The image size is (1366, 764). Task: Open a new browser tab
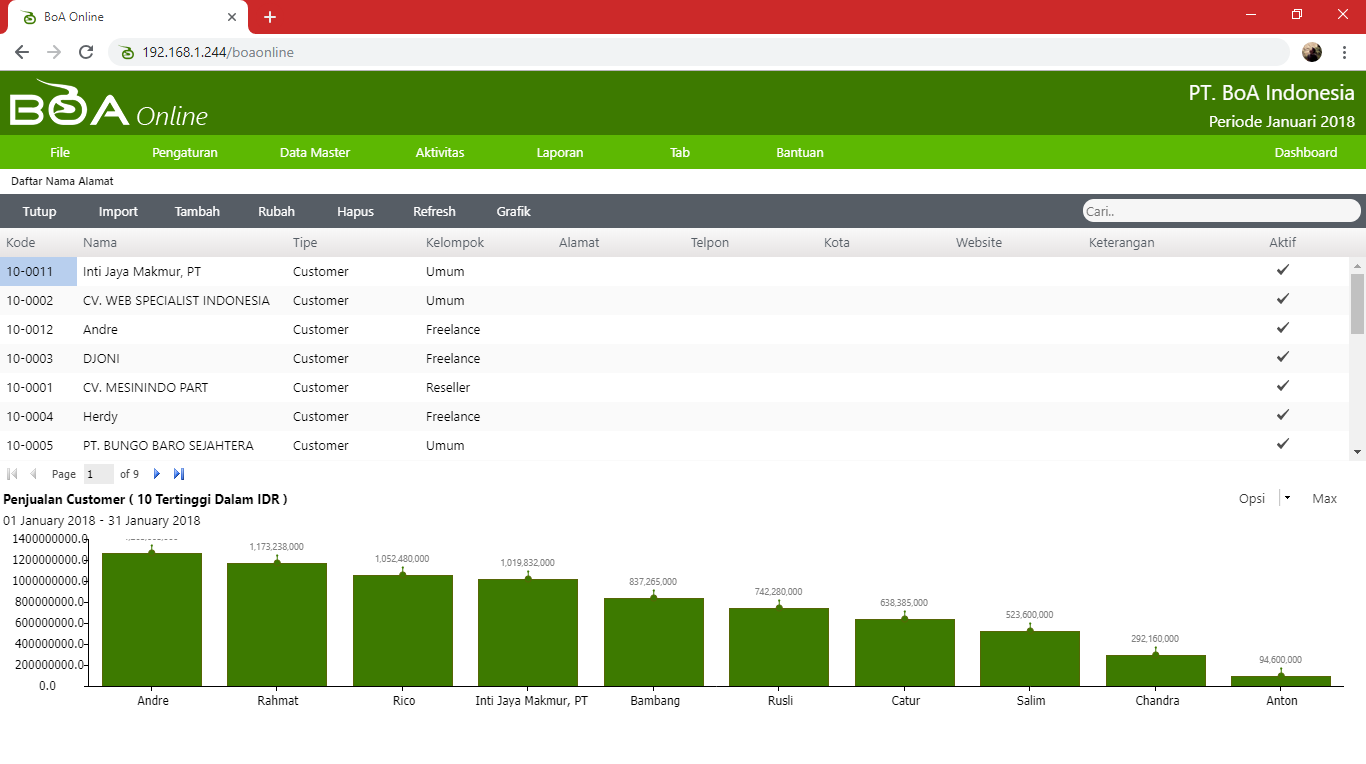click(x=270, y=17)
